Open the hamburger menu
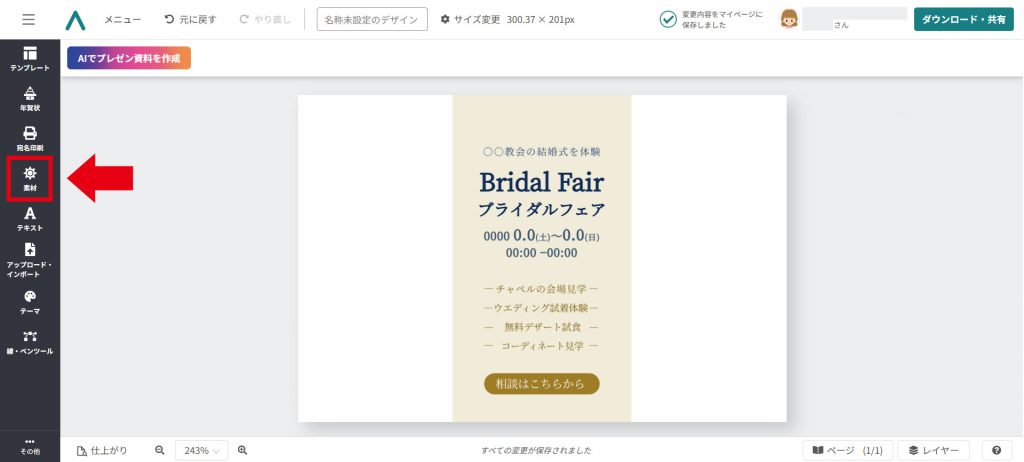This screenshot has width=1024, height=462. (29, 20)
